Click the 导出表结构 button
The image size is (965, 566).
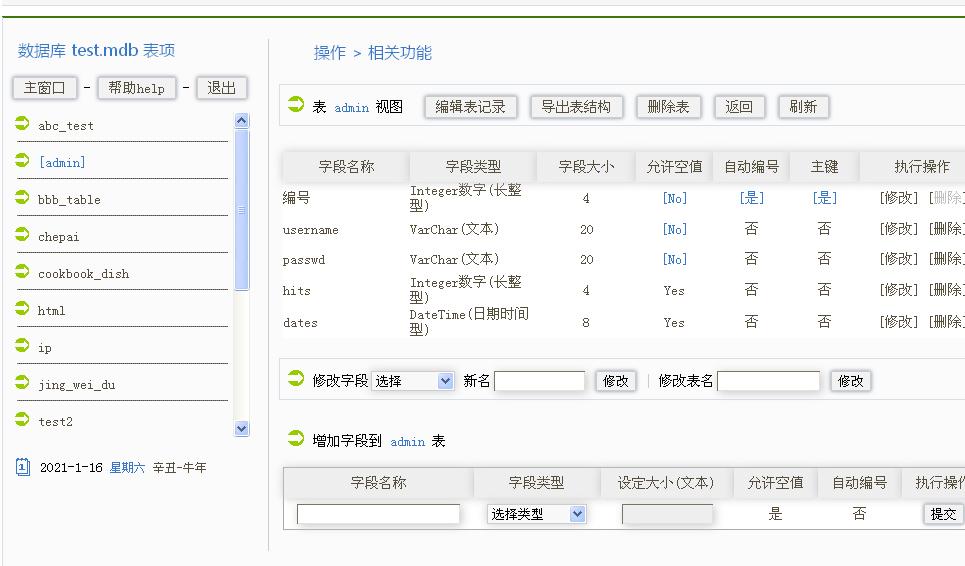[x=576, y=107]
